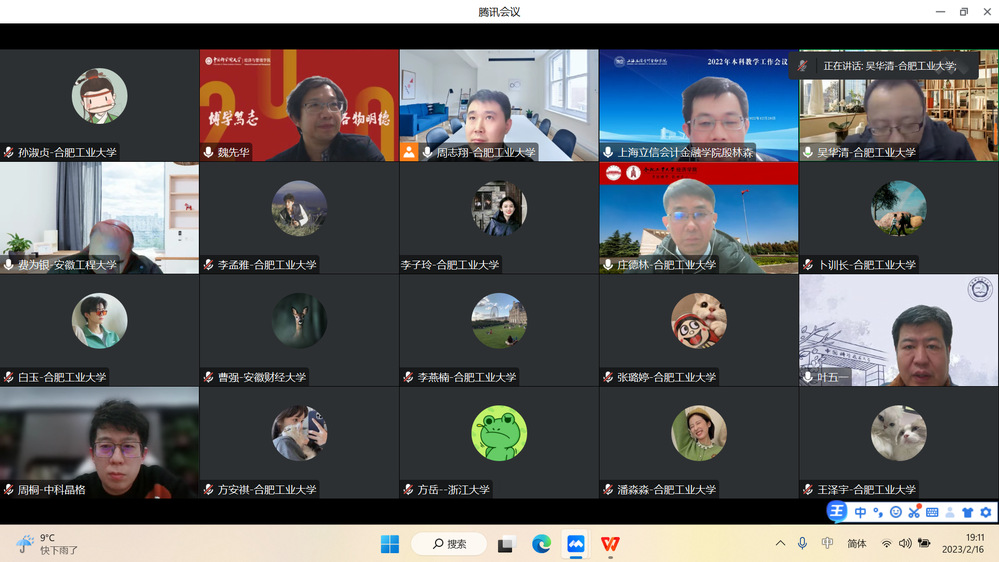Open Microsoft Edge from the taskbar
Viewport: 999px width, 562px height.
[541, 544]
